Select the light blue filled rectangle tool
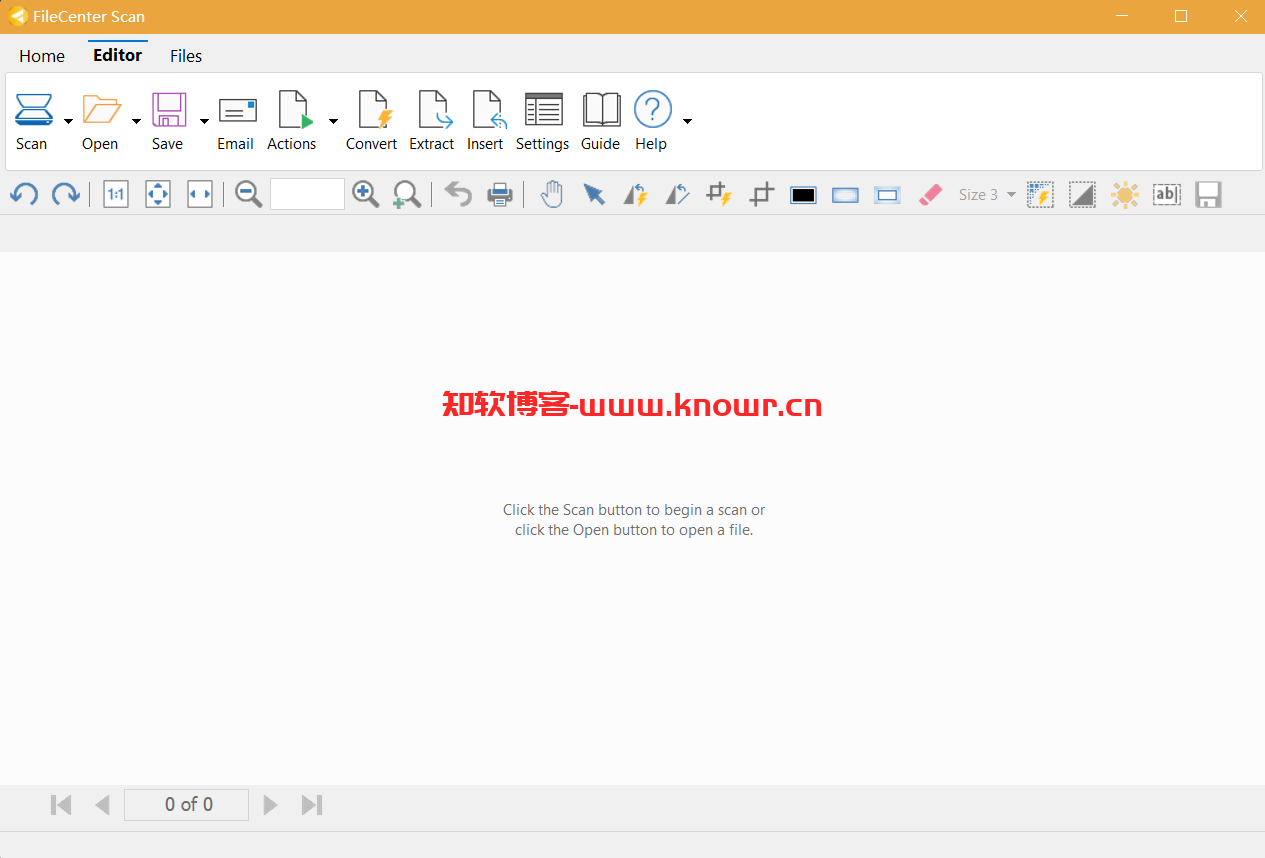The image size is (1265, 858). coord(846,195)
